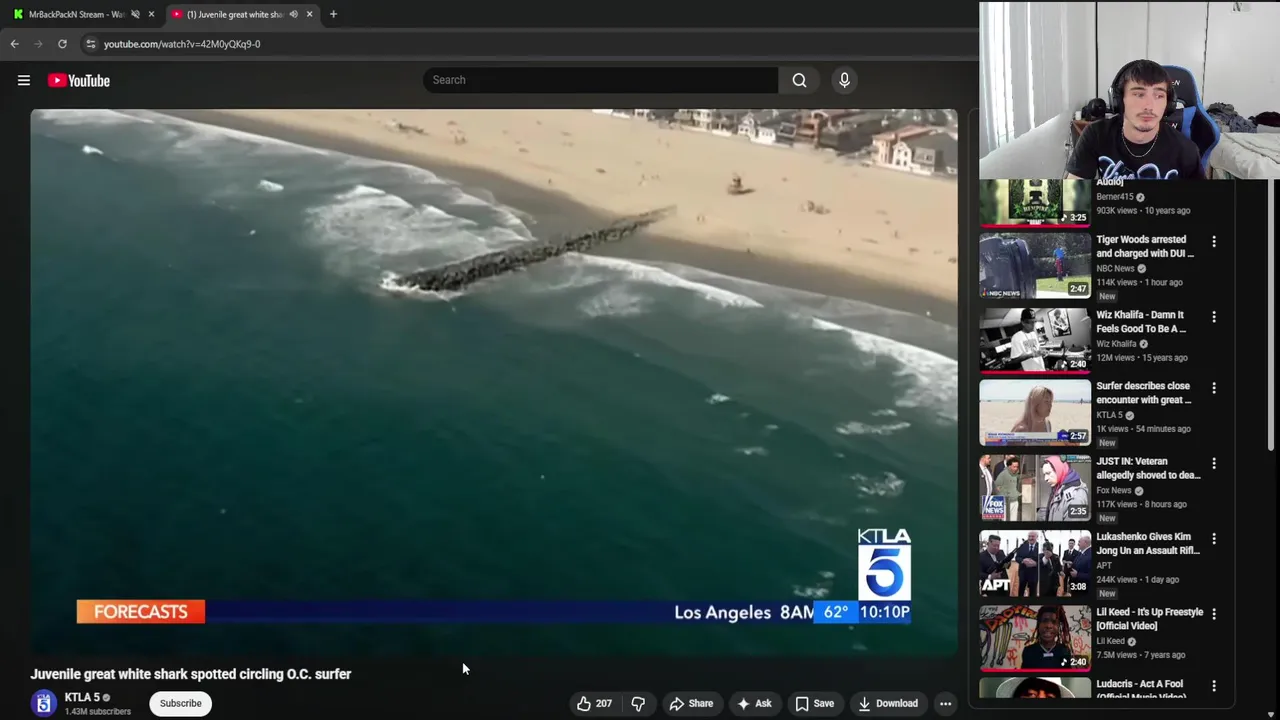
Task: Open the JUST IN: Veteran thumbnail
Action: click(1035, 487)
